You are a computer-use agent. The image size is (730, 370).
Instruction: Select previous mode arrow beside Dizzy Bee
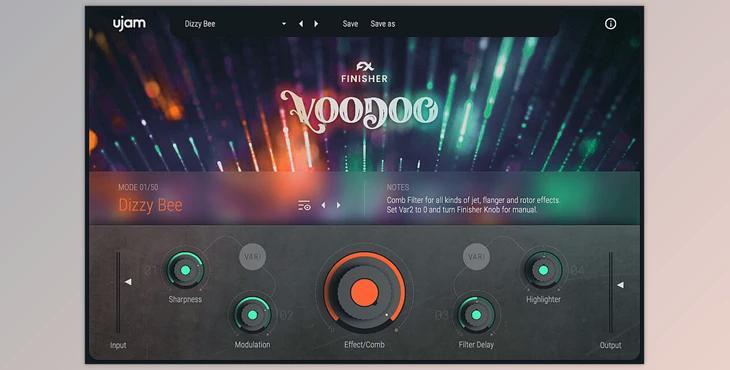pos(324,205)
